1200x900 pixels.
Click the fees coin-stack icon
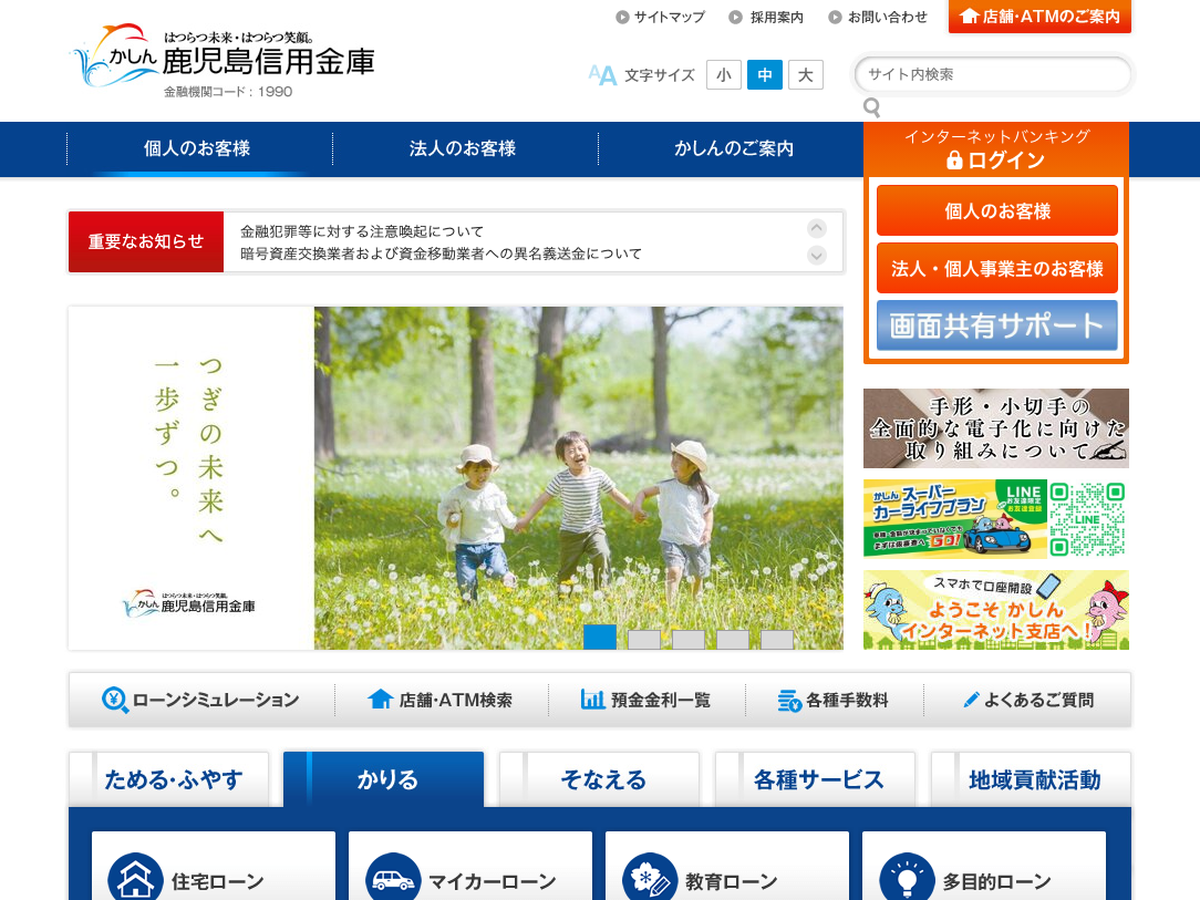pos(789,701)
